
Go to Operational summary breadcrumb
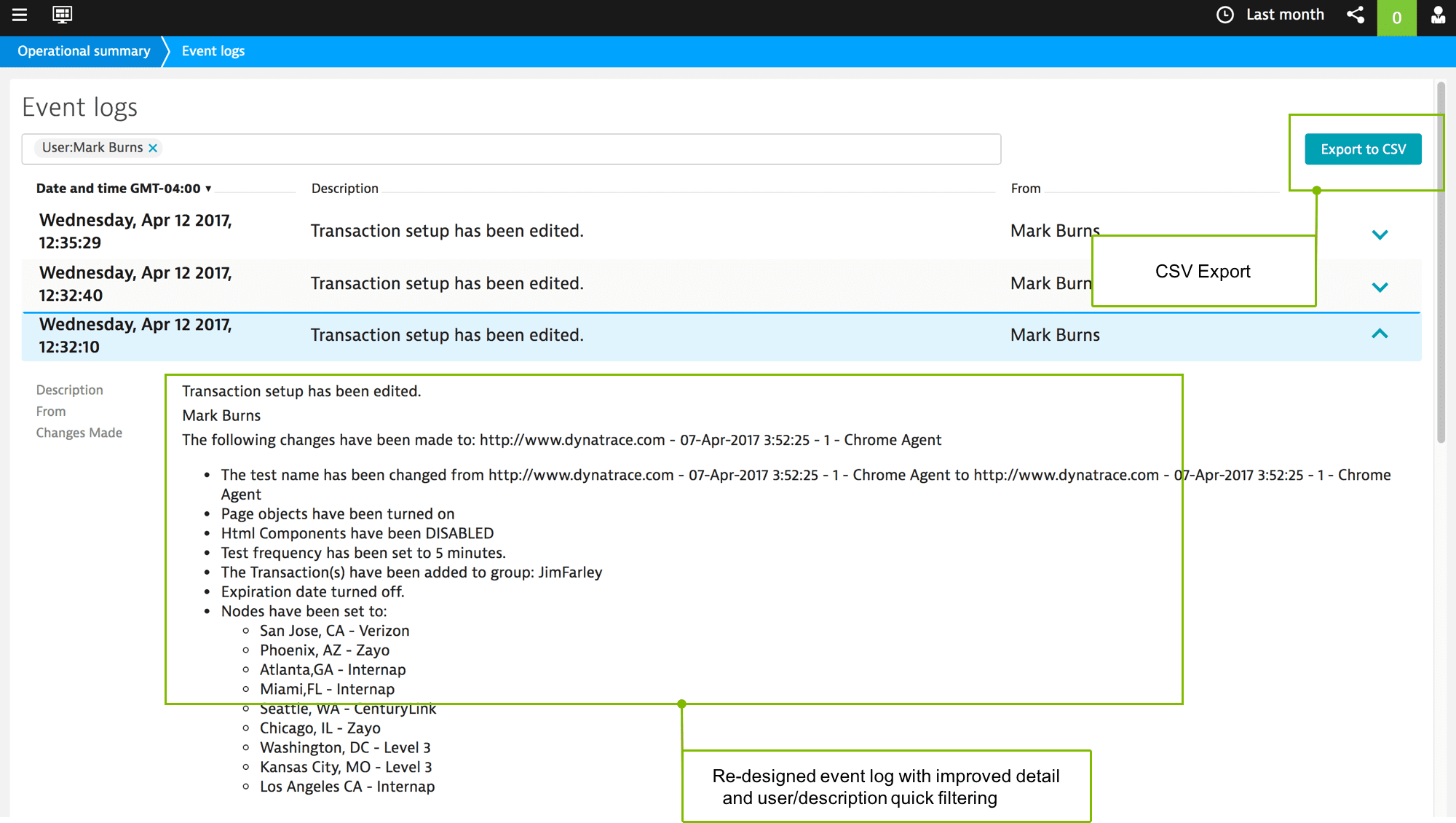84,51
